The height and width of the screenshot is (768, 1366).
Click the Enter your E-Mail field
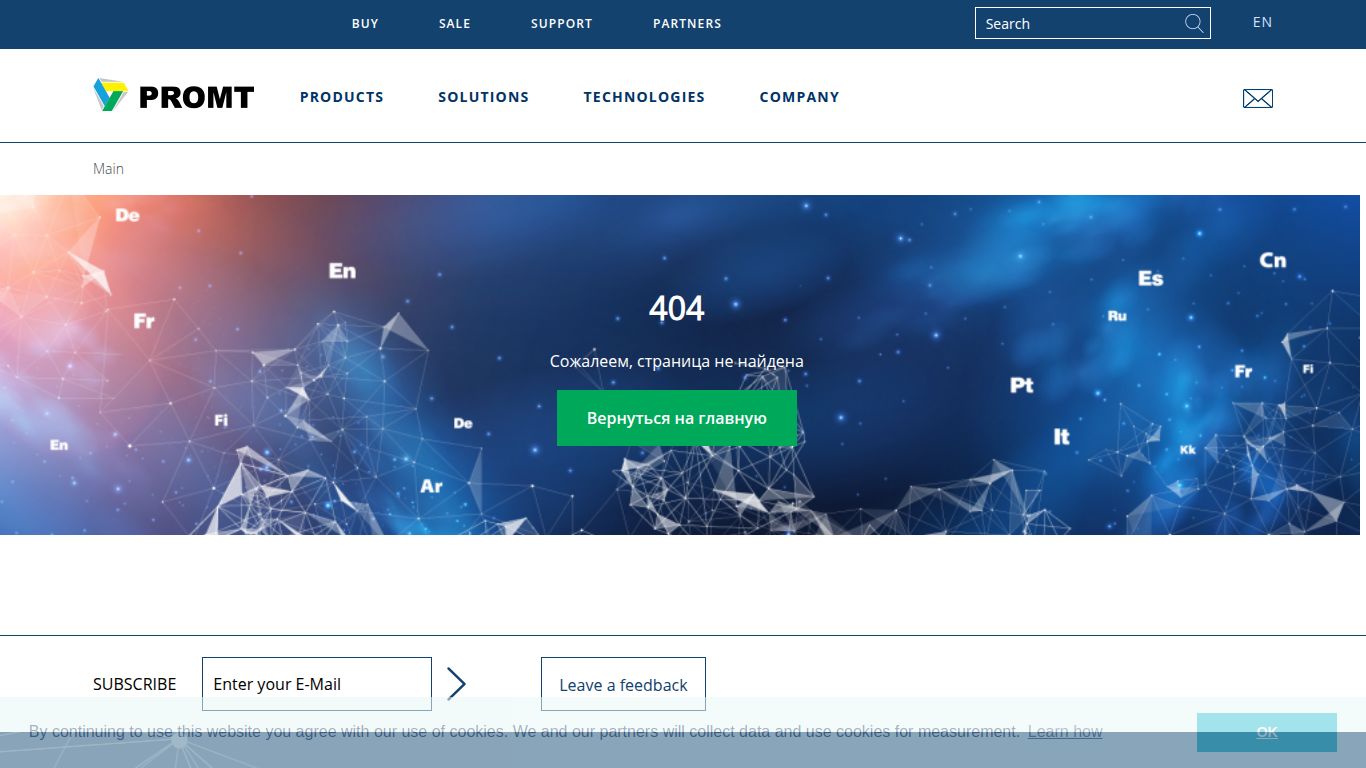click(316, 683)
